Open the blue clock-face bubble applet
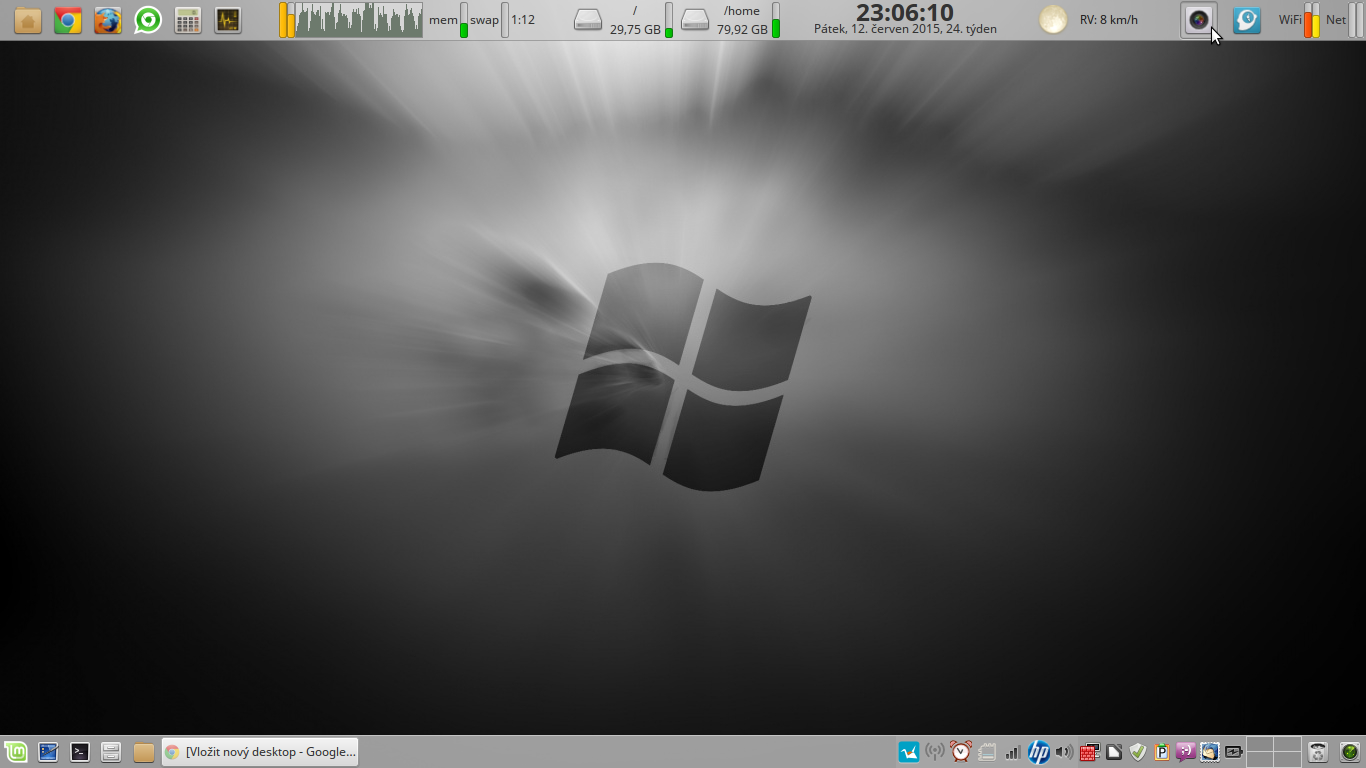 (x=1247, y=20)
